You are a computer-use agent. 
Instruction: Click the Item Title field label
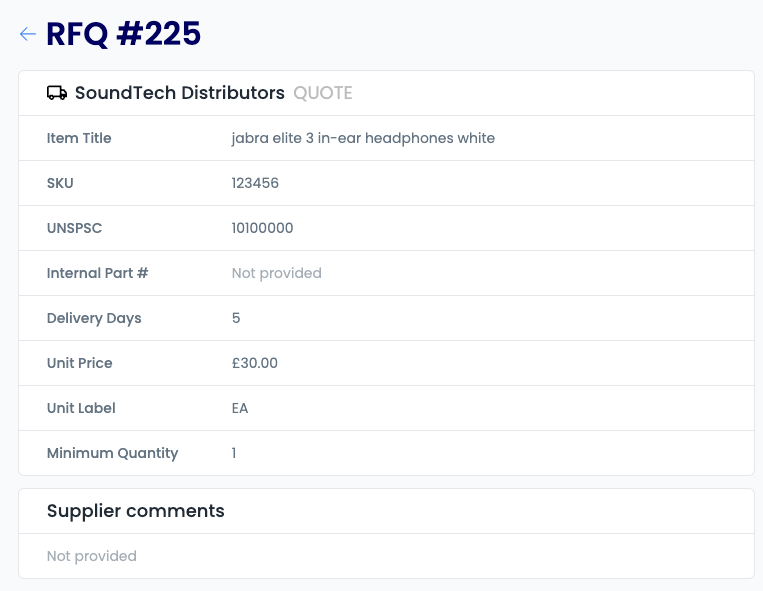click(79, 138)
